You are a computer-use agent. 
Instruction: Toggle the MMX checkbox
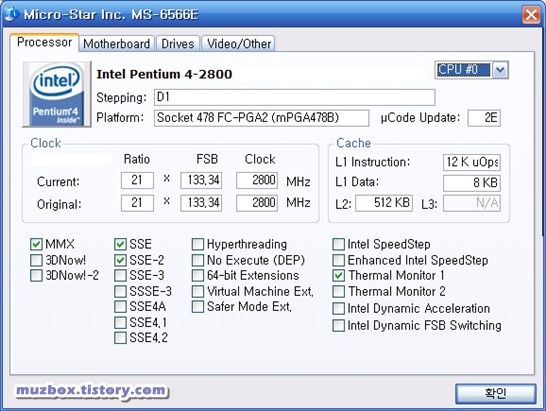tap(36, 245)
